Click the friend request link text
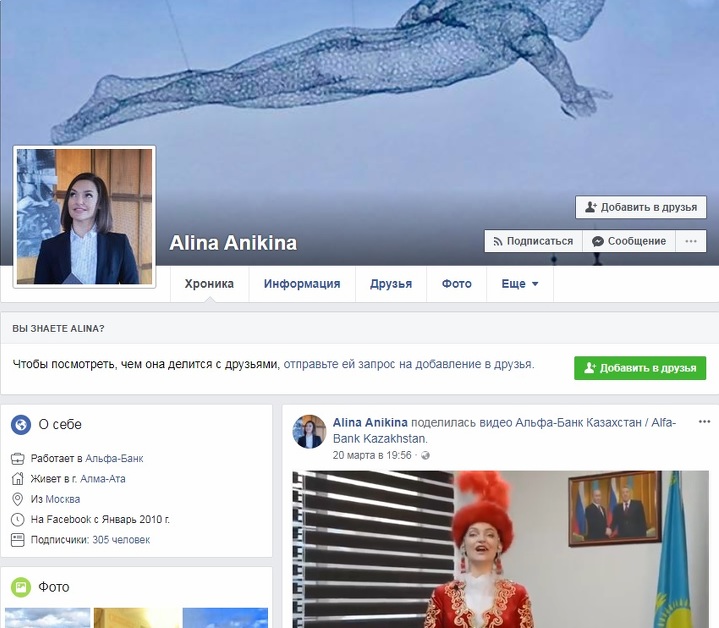719x628 pixels. (409, 364)
